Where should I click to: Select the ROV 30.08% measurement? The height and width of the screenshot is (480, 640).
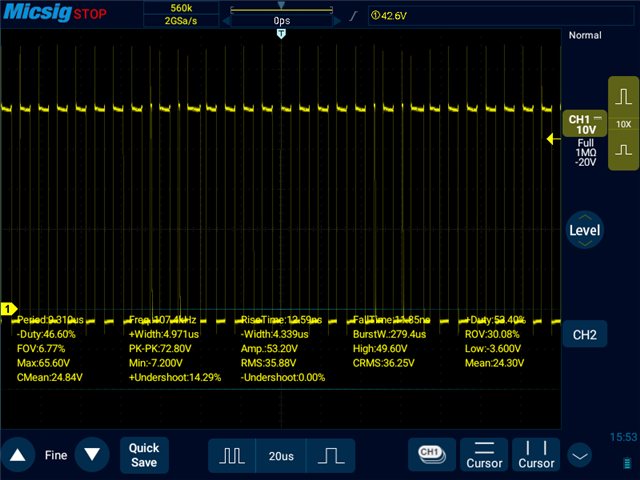[x=492, y=334]
